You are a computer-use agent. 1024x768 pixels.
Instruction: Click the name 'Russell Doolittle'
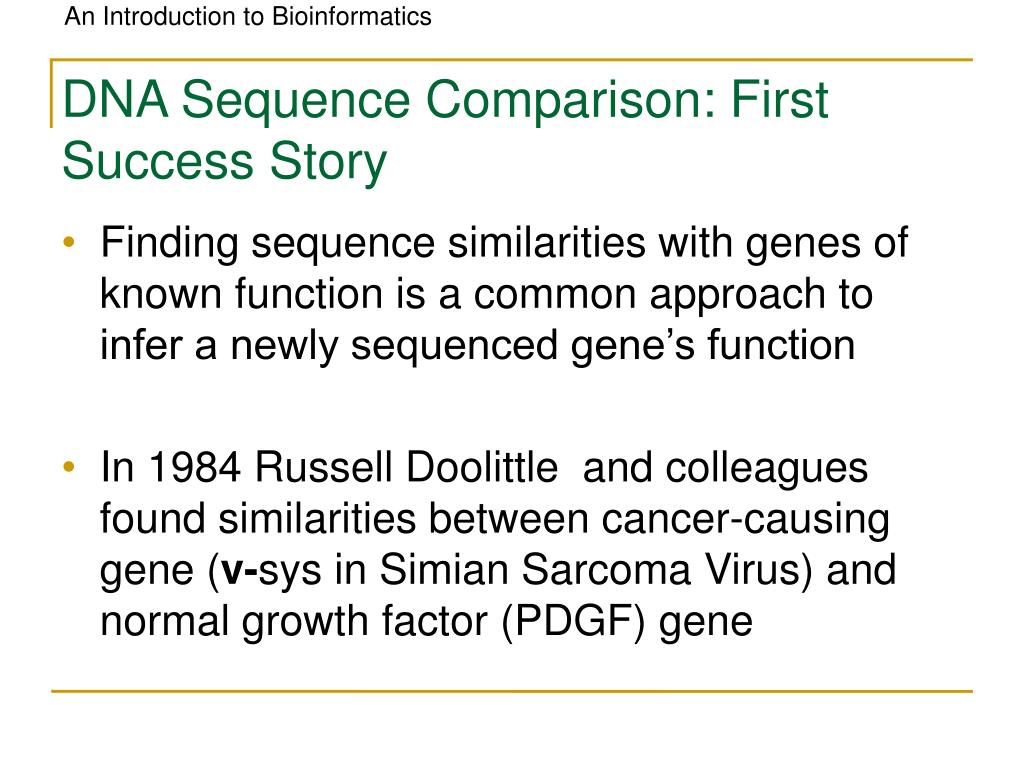point(406,468)
